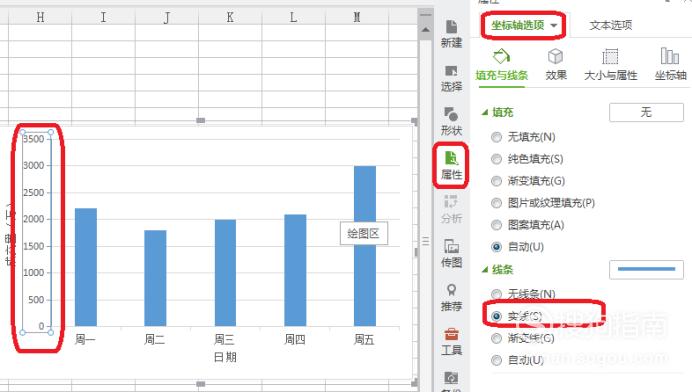Select 无线条(N) radio option

coord(496,294)
